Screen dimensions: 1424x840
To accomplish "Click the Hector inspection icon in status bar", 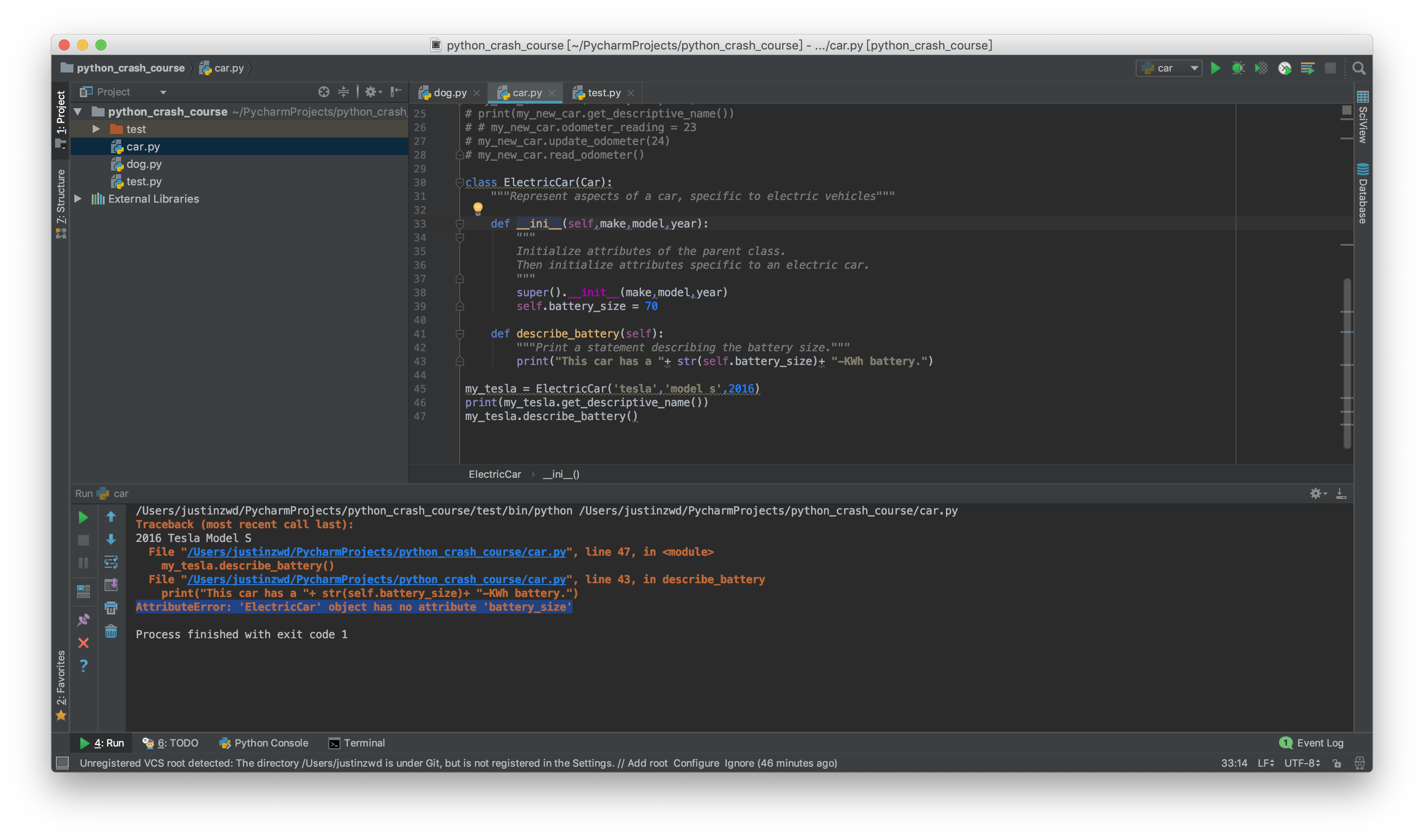I will tap(1359, 763).
